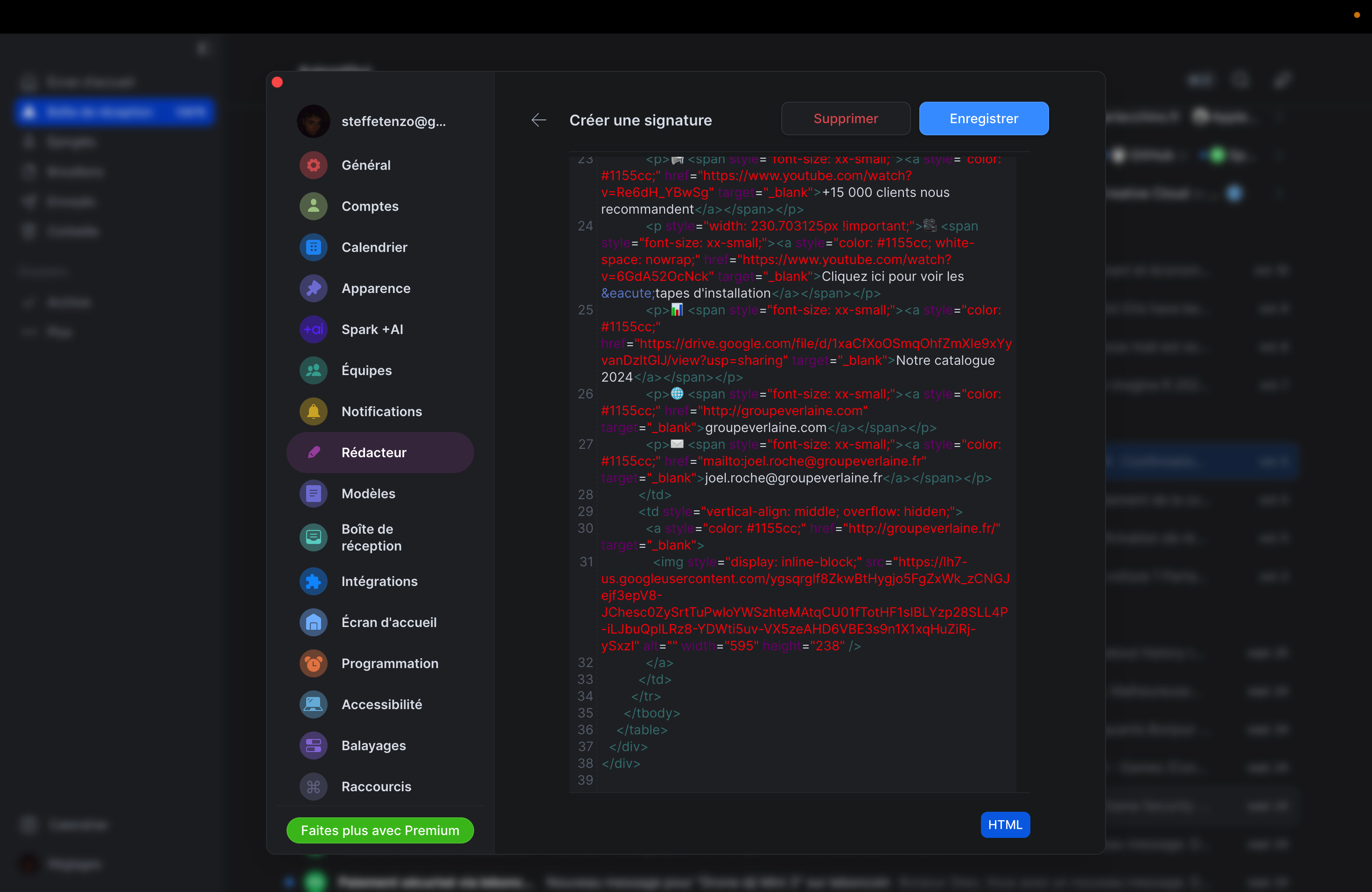Switch to the Comptes section
Screen dimensions: 1372x892
pos(380,206)
